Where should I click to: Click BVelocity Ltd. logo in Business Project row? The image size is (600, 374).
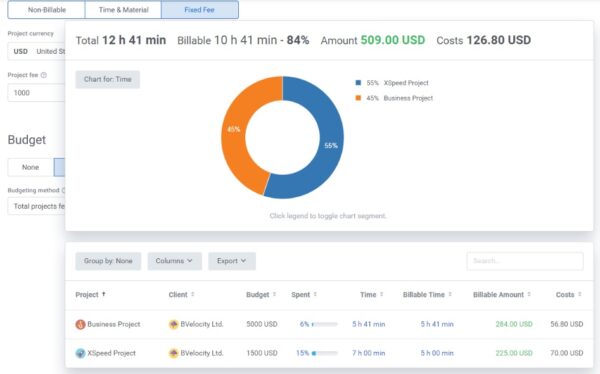[174, 324]
